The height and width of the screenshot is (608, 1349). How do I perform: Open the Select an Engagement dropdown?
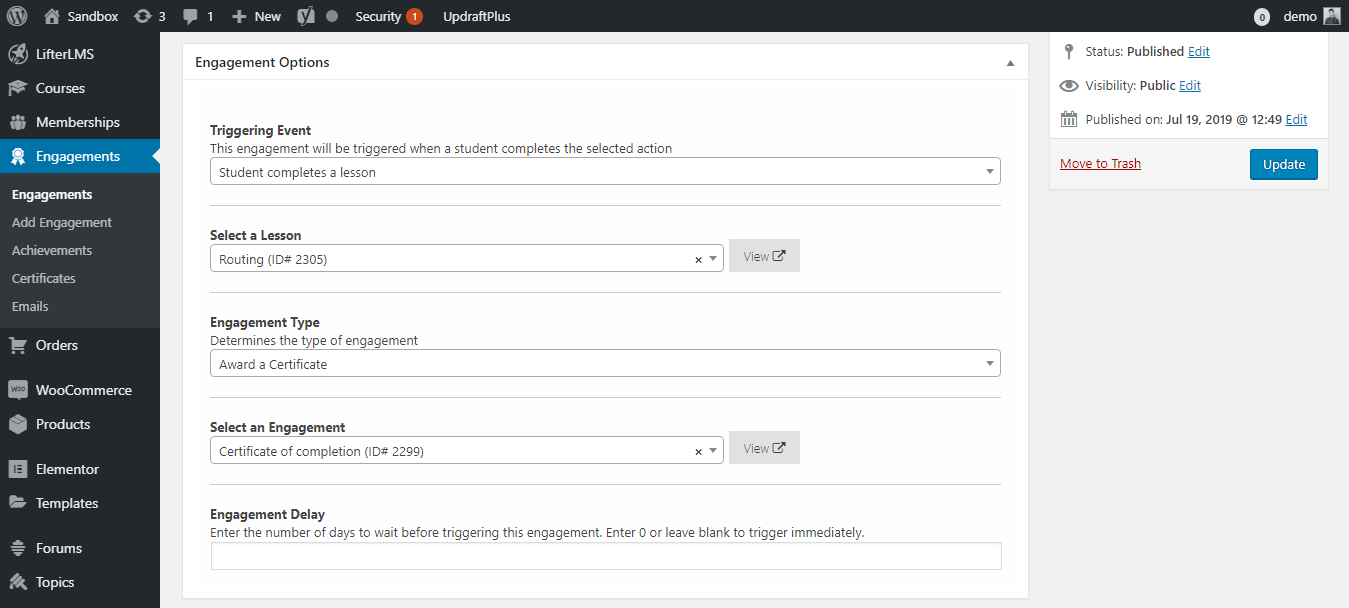(467, 451)
